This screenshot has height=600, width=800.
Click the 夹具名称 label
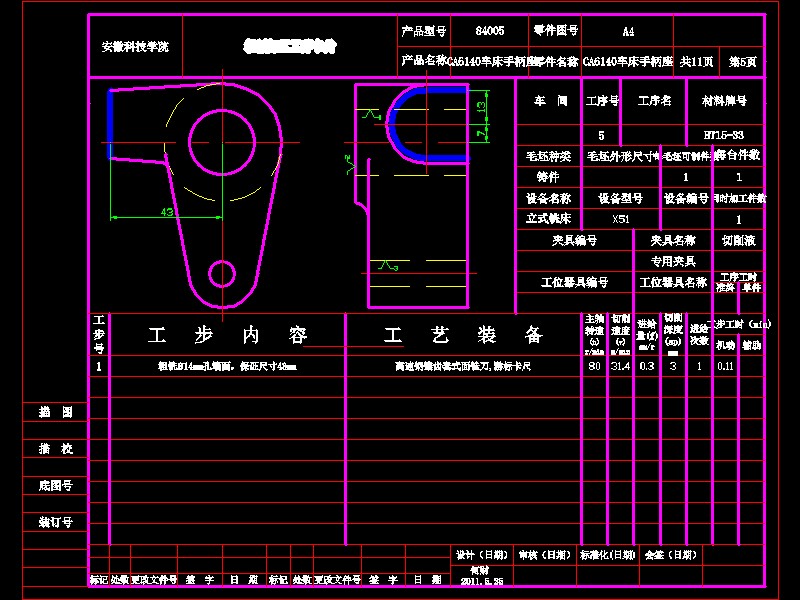673,240
